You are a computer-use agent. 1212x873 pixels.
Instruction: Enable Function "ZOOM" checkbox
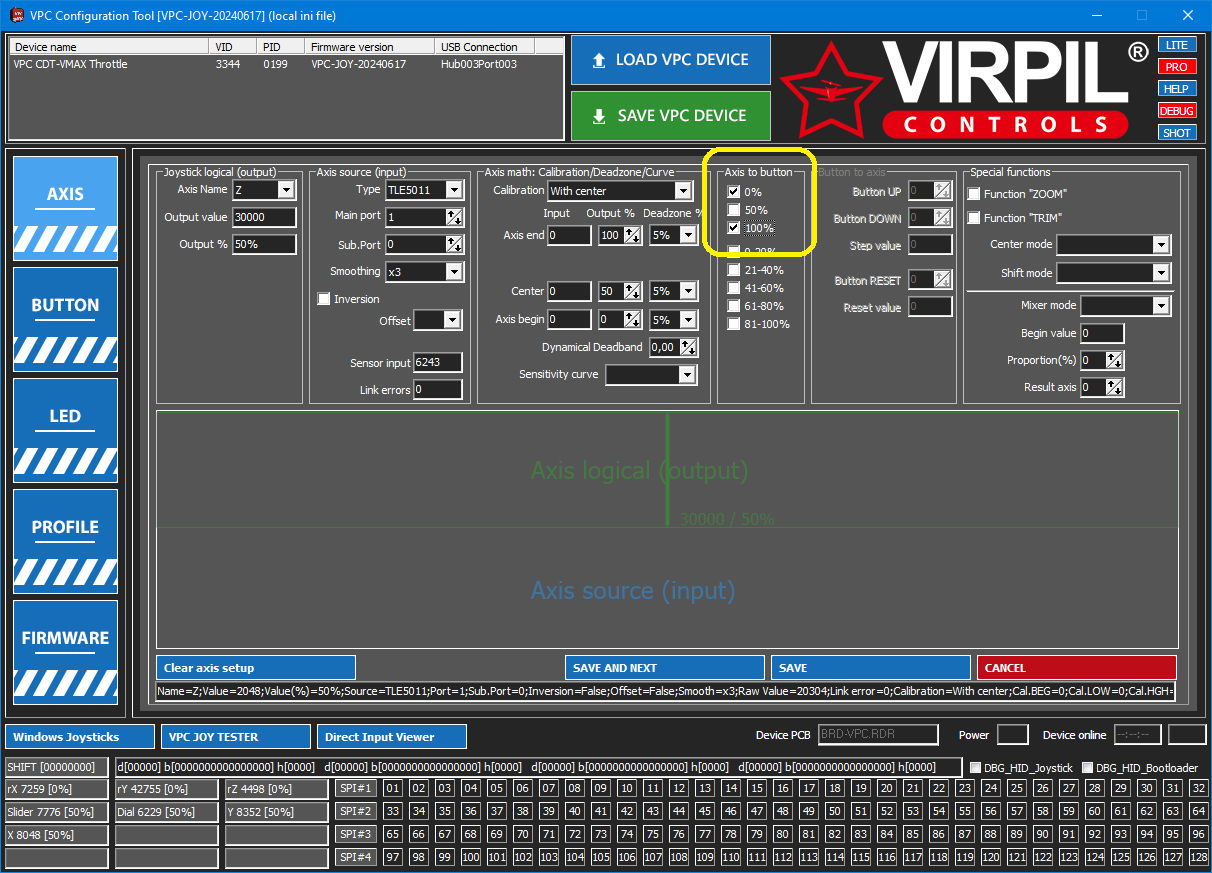(975, 194)
